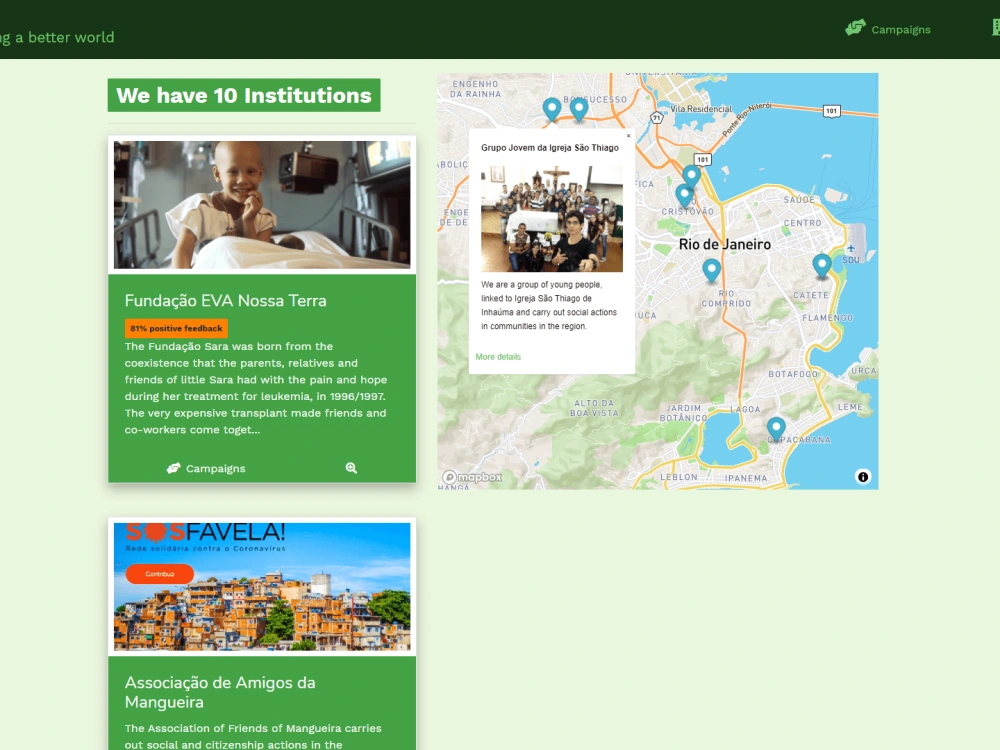Image resolution: width=1000 pixels, height=750 pixels.
Task: Click the handshake icon beside top Campaigns
Action: coord(856,27)
